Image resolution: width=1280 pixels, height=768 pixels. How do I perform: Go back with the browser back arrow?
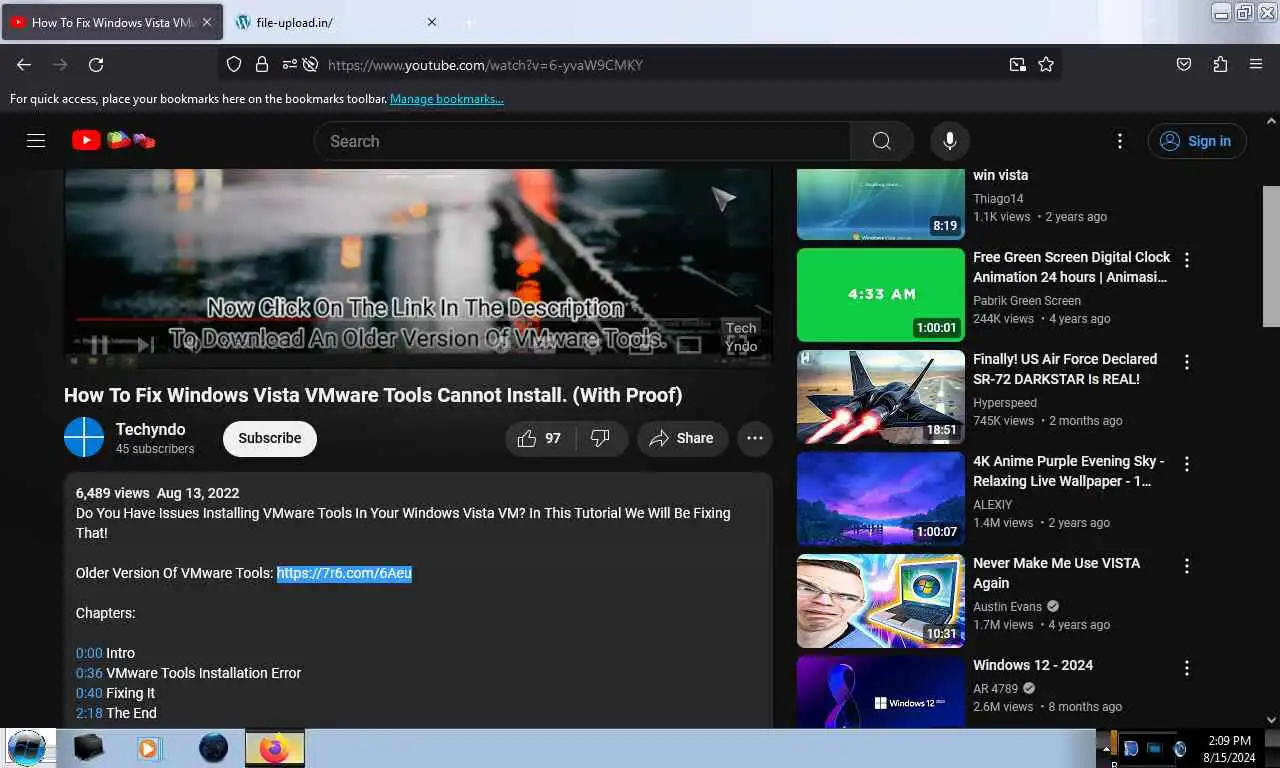coord(24,64)
